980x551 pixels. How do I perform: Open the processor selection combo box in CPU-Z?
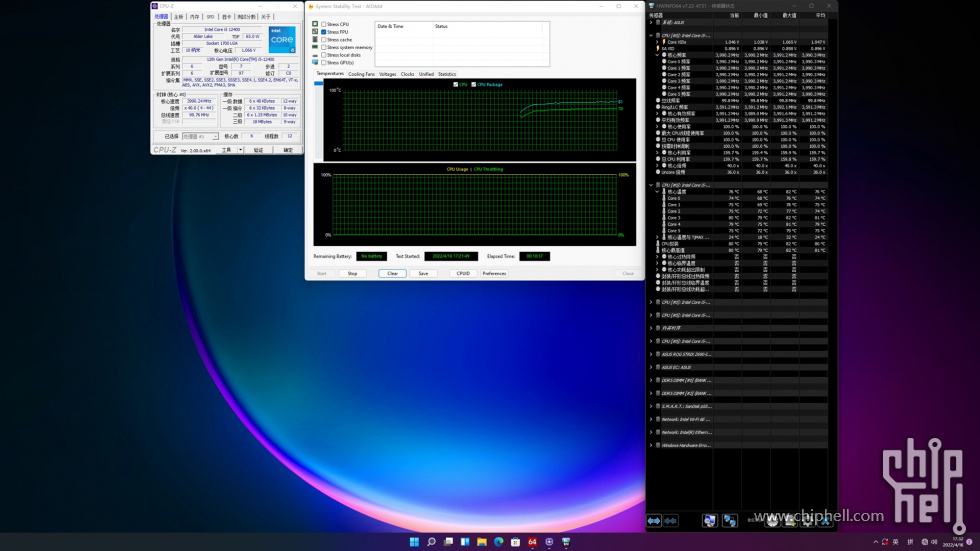coord(200,136)
